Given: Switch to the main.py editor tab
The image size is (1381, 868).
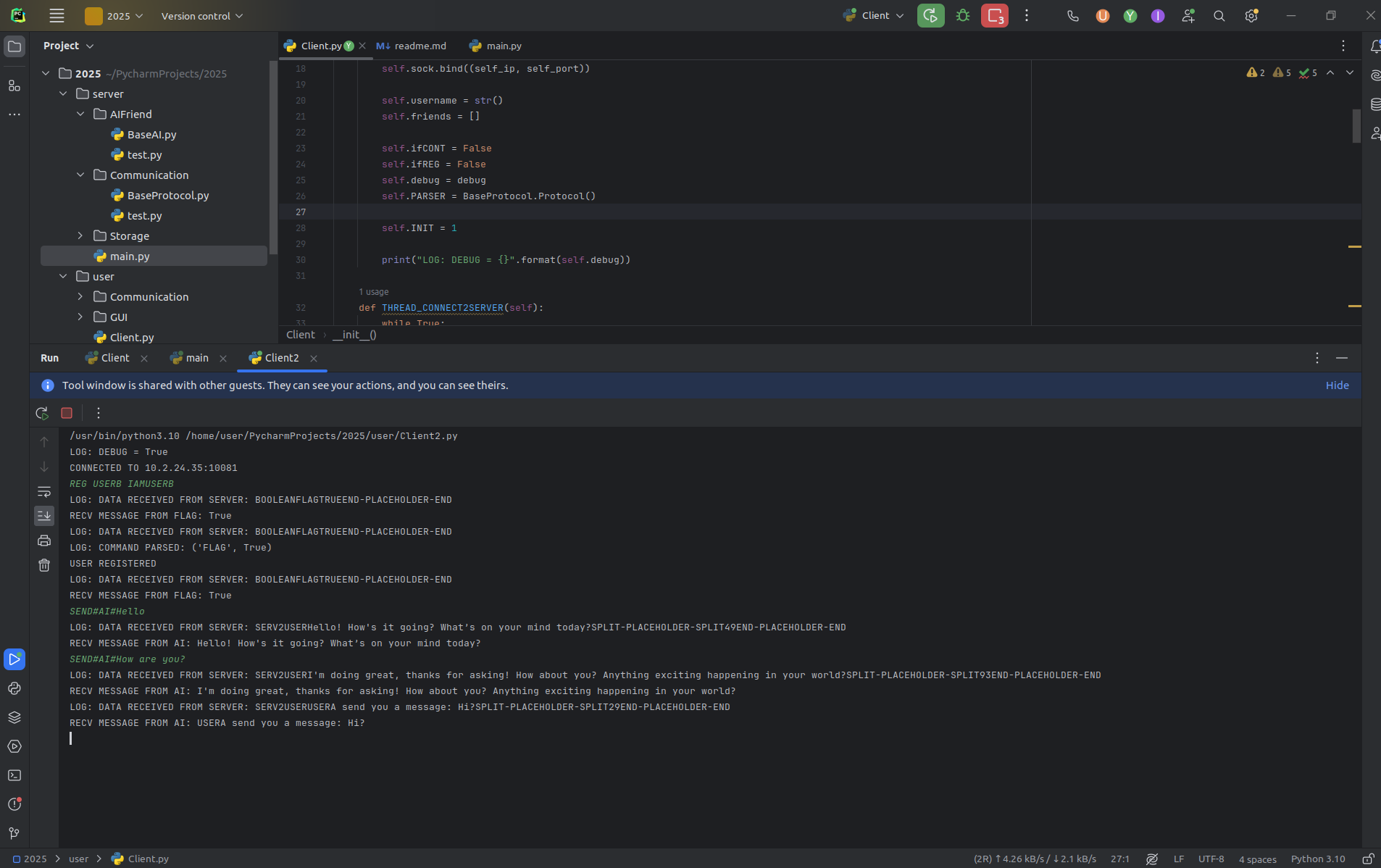Looking at the screenshot, I should click(x=496, y=46).
